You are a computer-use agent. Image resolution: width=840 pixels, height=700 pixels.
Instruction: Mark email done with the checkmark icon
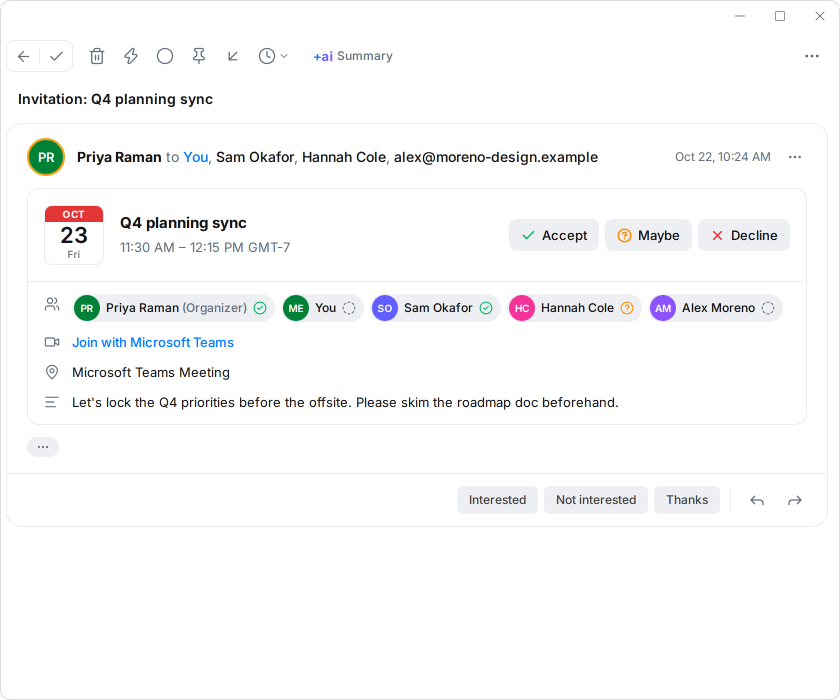[56, 56]
